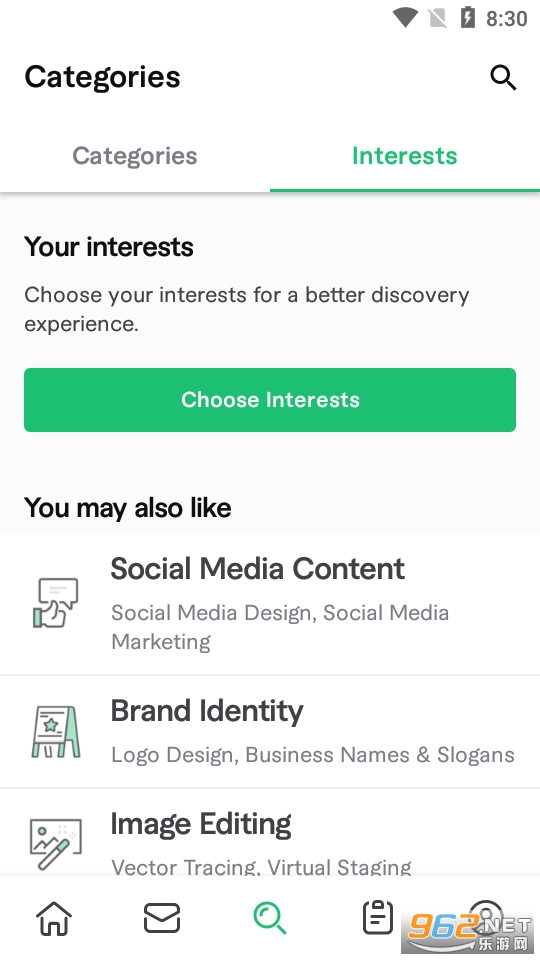Select the Interests tab
Image resolution: width=540 pixels, height=960 pixels.
pyautogui.click(x=405, y=156)
